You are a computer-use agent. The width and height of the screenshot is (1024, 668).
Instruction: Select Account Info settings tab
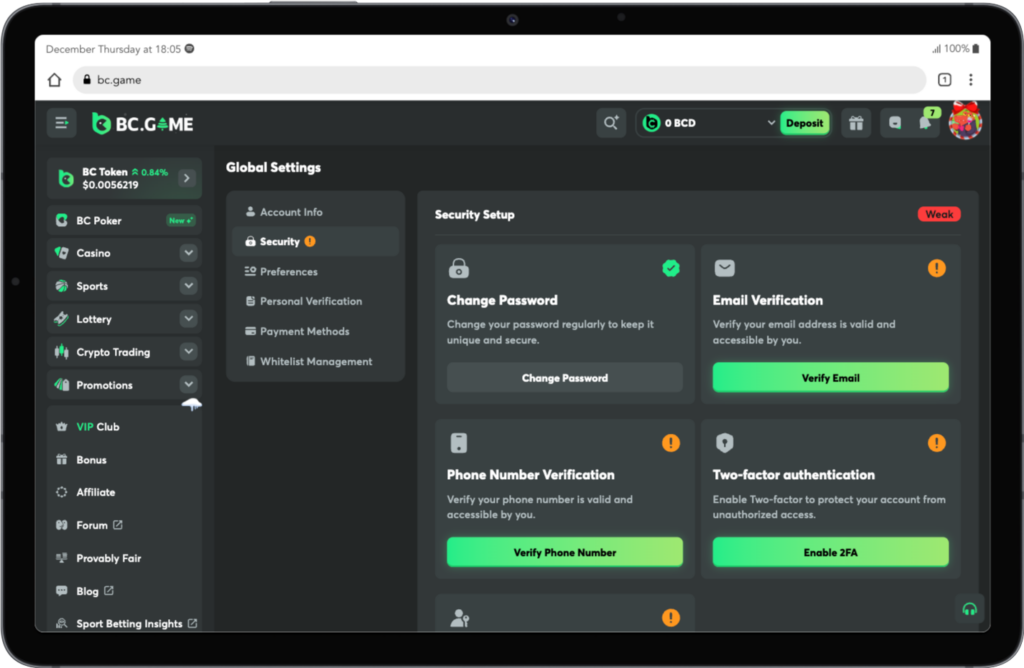coord(291,212)
